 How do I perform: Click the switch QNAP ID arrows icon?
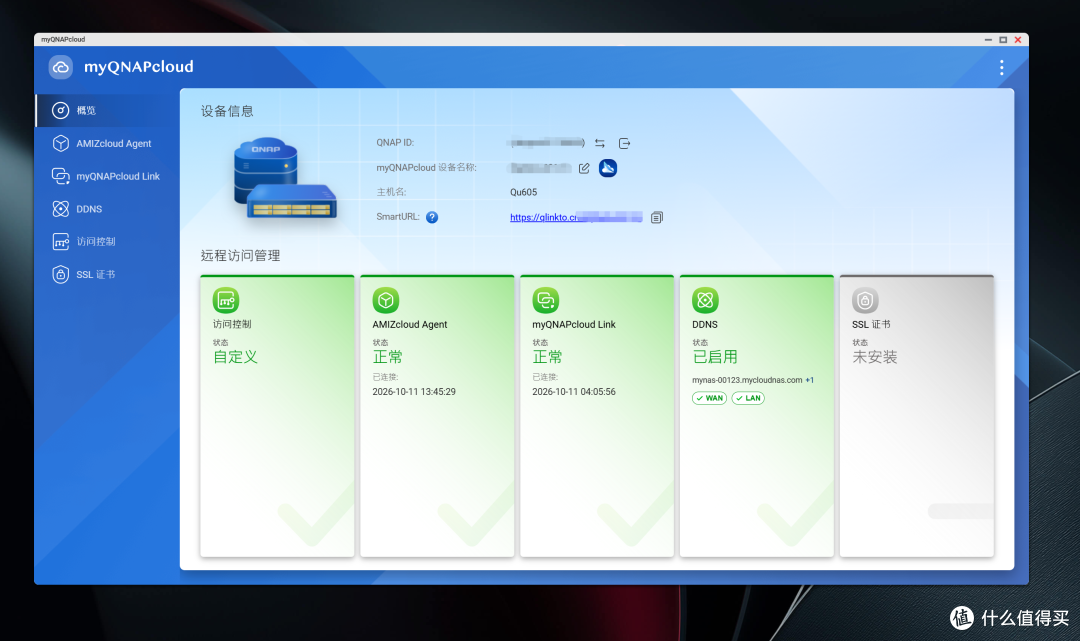(x=600, y=143)
